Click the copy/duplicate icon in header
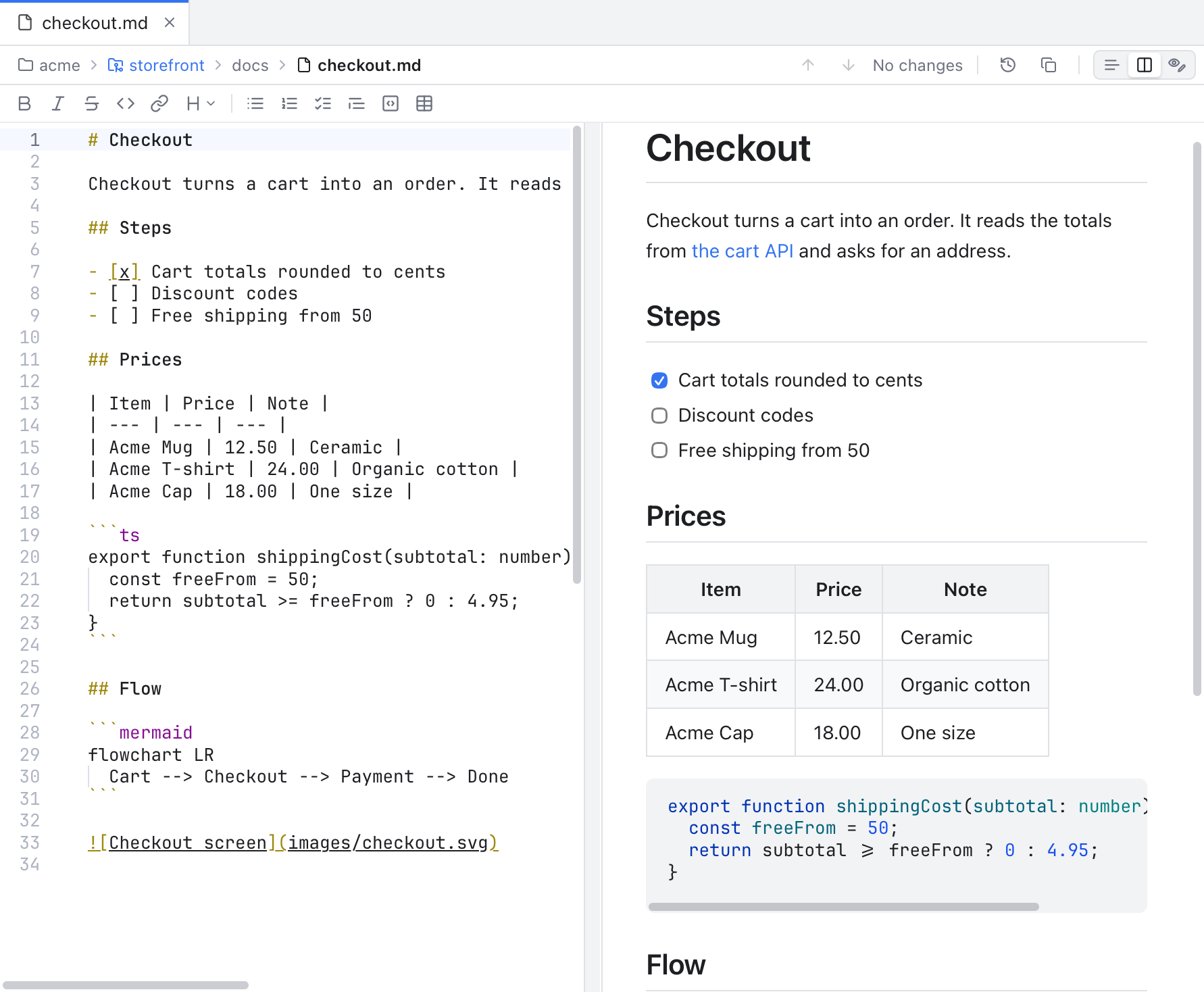The image size is (1204, 992). [x=1049, y=65]
